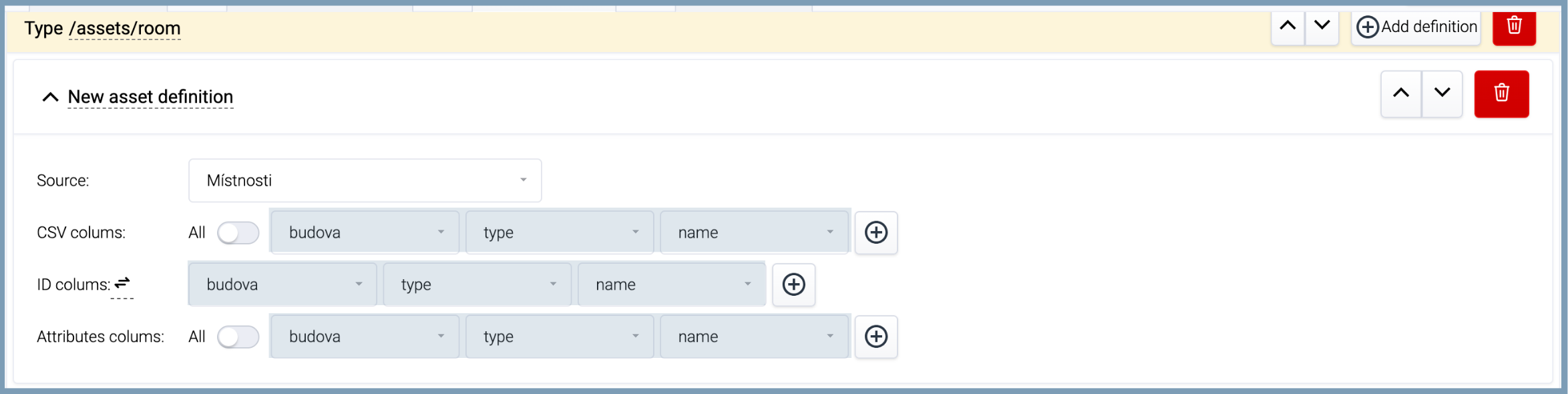
Task: Toggle All switch for Attributes colums
Action: coord(238,337)
